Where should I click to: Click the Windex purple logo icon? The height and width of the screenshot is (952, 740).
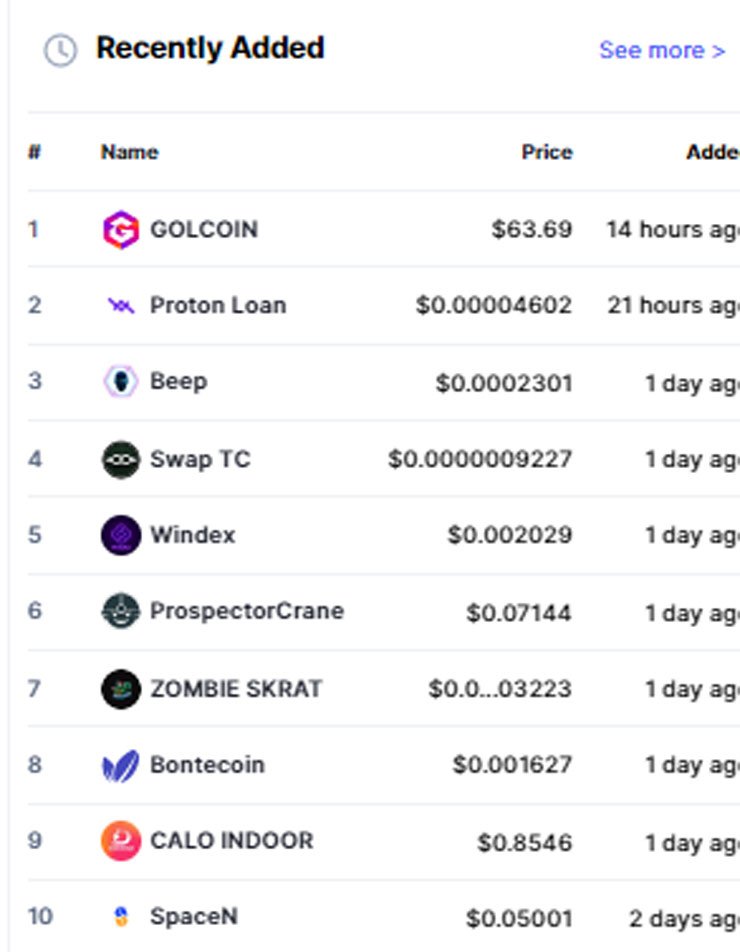(x=121, y=535)
